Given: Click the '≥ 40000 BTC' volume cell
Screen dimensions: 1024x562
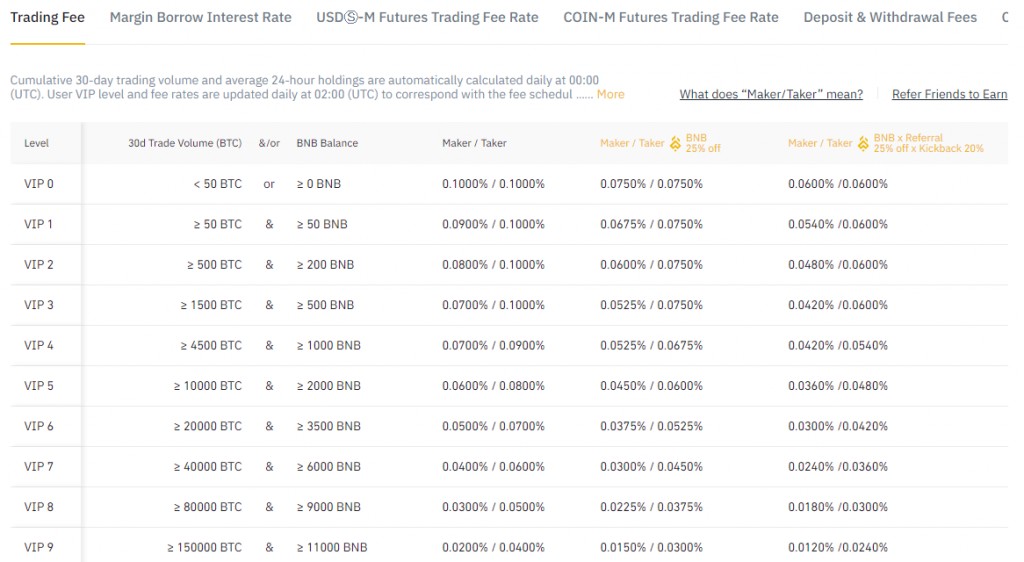Looking at the screenshot, I should pos(208,467).
